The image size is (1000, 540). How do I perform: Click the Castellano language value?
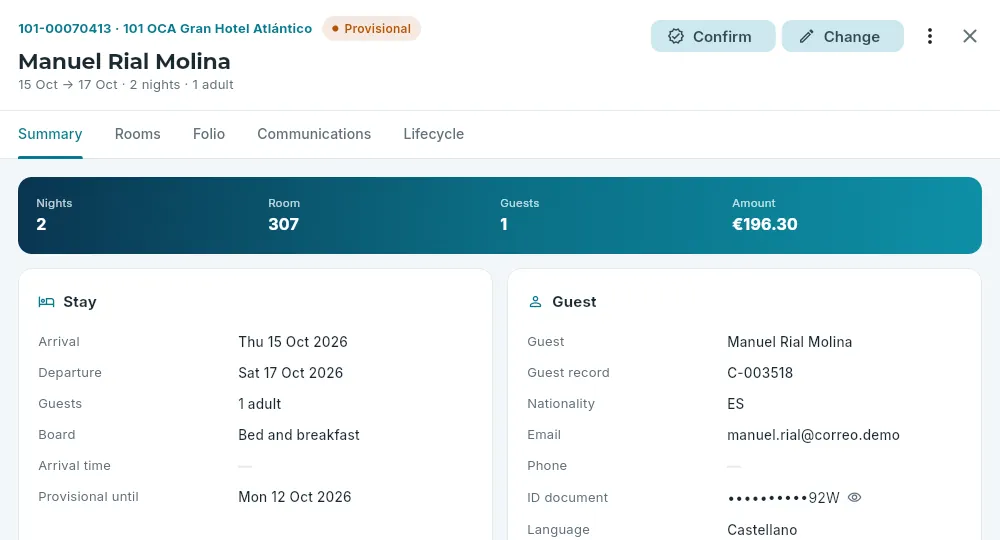762,530
